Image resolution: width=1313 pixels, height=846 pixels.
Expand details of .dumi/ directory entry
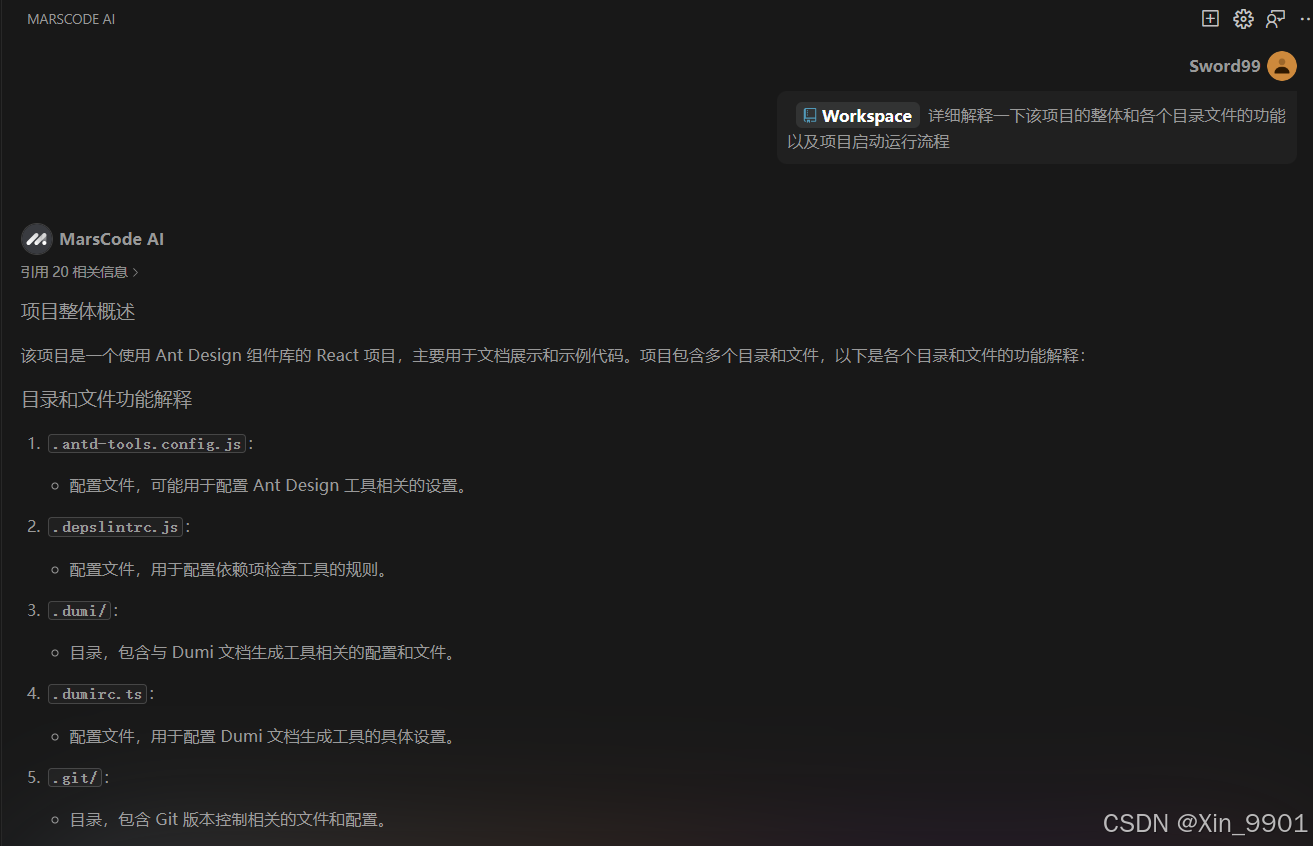[79, 610]
